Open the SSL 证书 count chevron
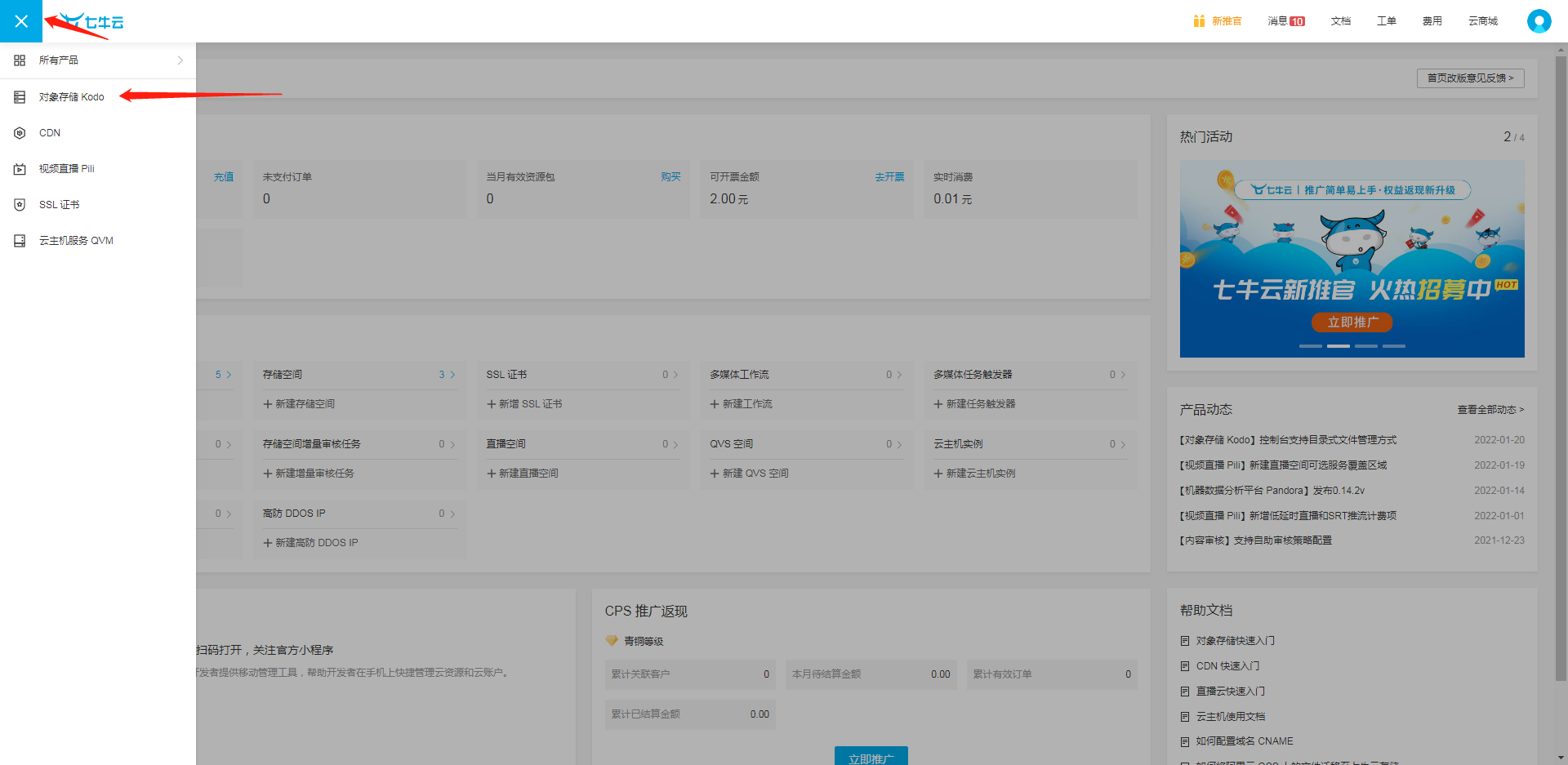This screenshot has width=1568, height=765. click(x=676, y=375)
